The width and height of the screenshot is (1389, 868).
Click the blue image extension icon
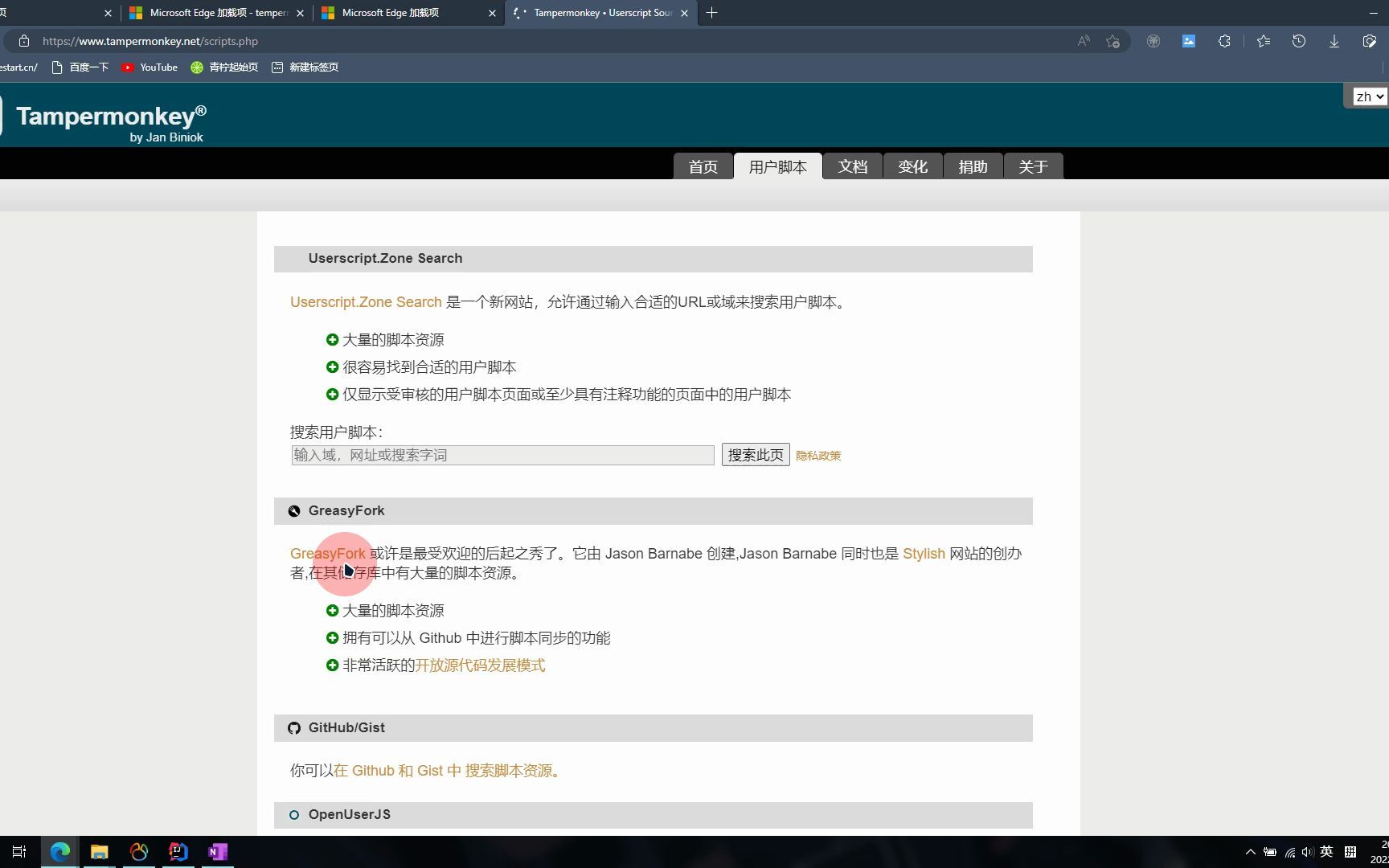[1189, 41]
